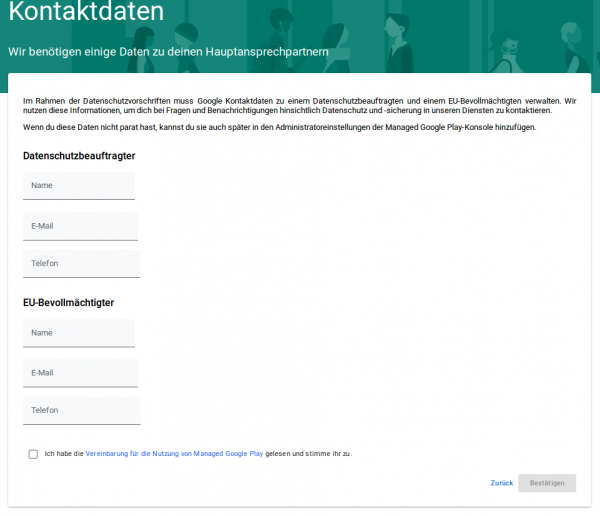
Task: Click the Name field under EU-Bevollmächtigter
Action: click(78, 333)
